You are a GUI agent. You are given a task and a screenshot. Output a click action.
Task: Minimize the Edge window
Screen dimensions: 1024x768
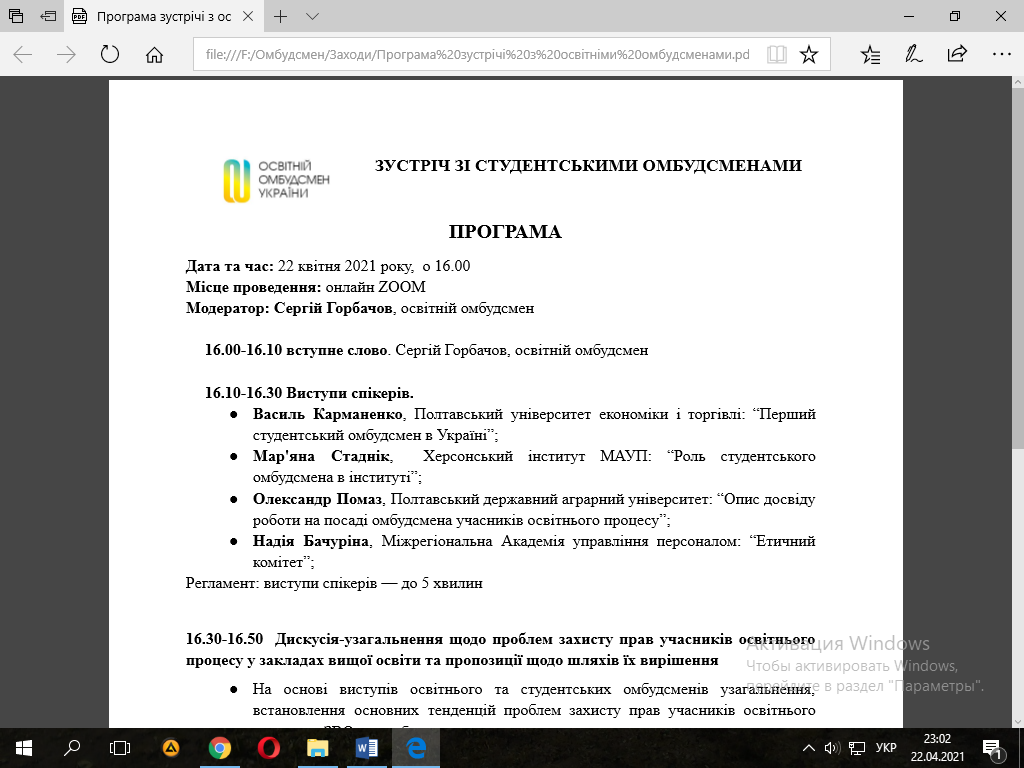[x=908, y=16]
